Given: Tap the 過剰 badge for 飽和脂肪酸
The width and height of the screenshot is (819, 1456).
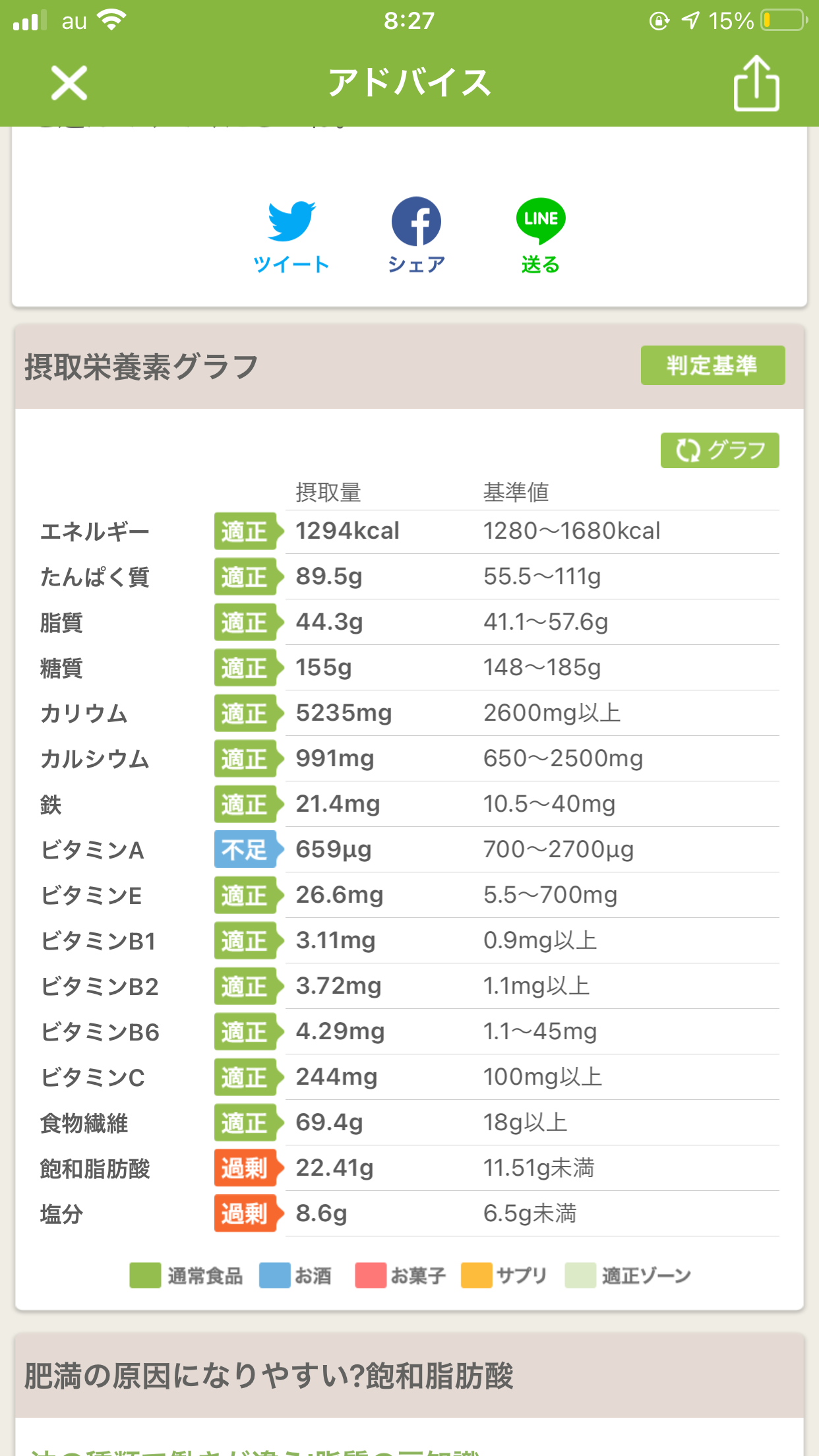Looking at the screenshot, I should click(248, 1168).
